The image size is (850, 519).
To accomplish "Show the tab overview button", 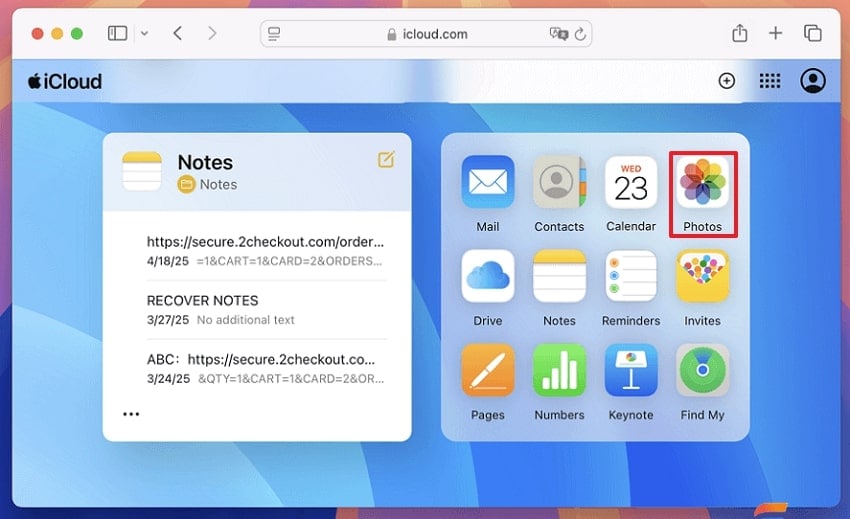I will click(812, 33).
